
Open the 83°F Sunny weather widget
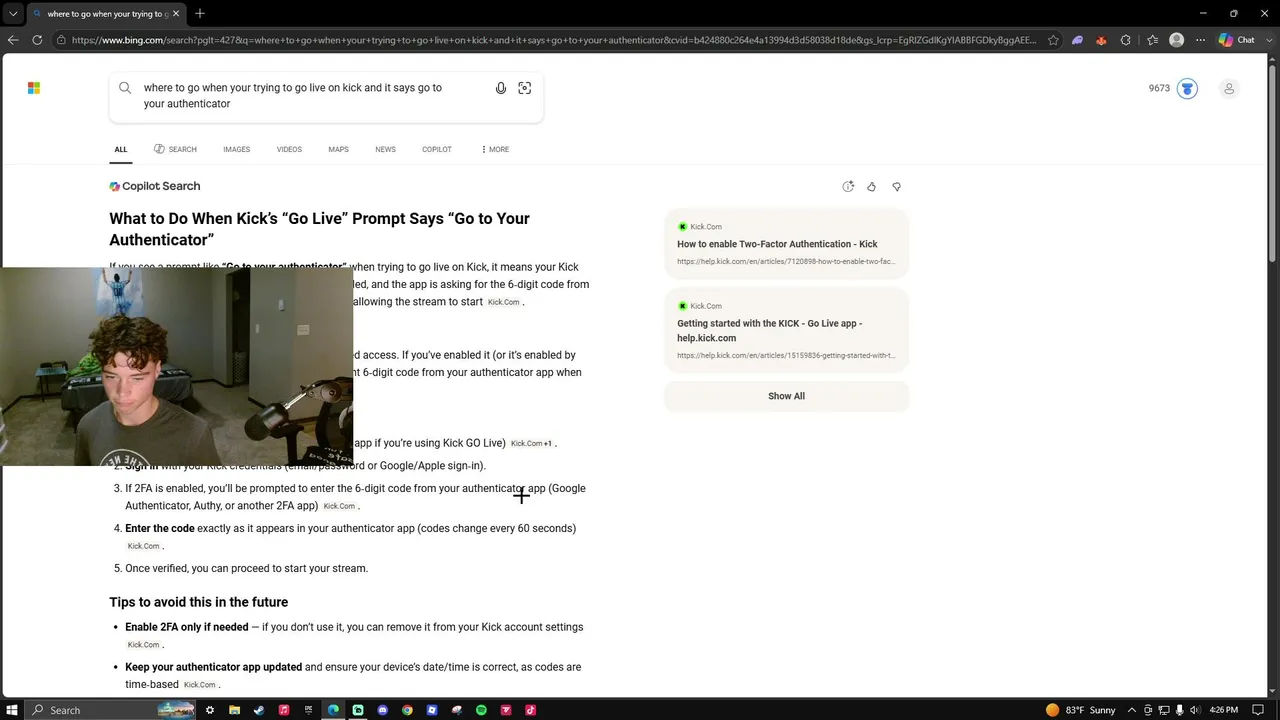click(1080, 710)
